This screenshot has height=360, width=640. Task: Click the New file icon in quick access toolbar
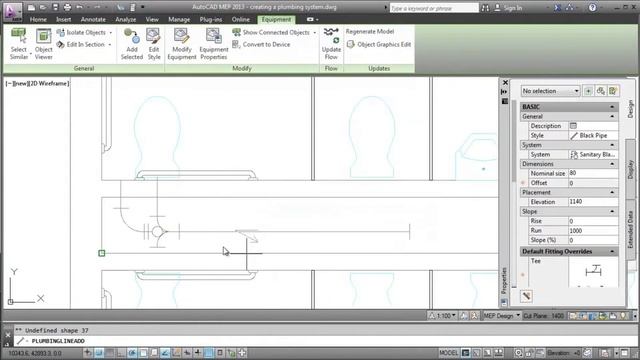31,7
